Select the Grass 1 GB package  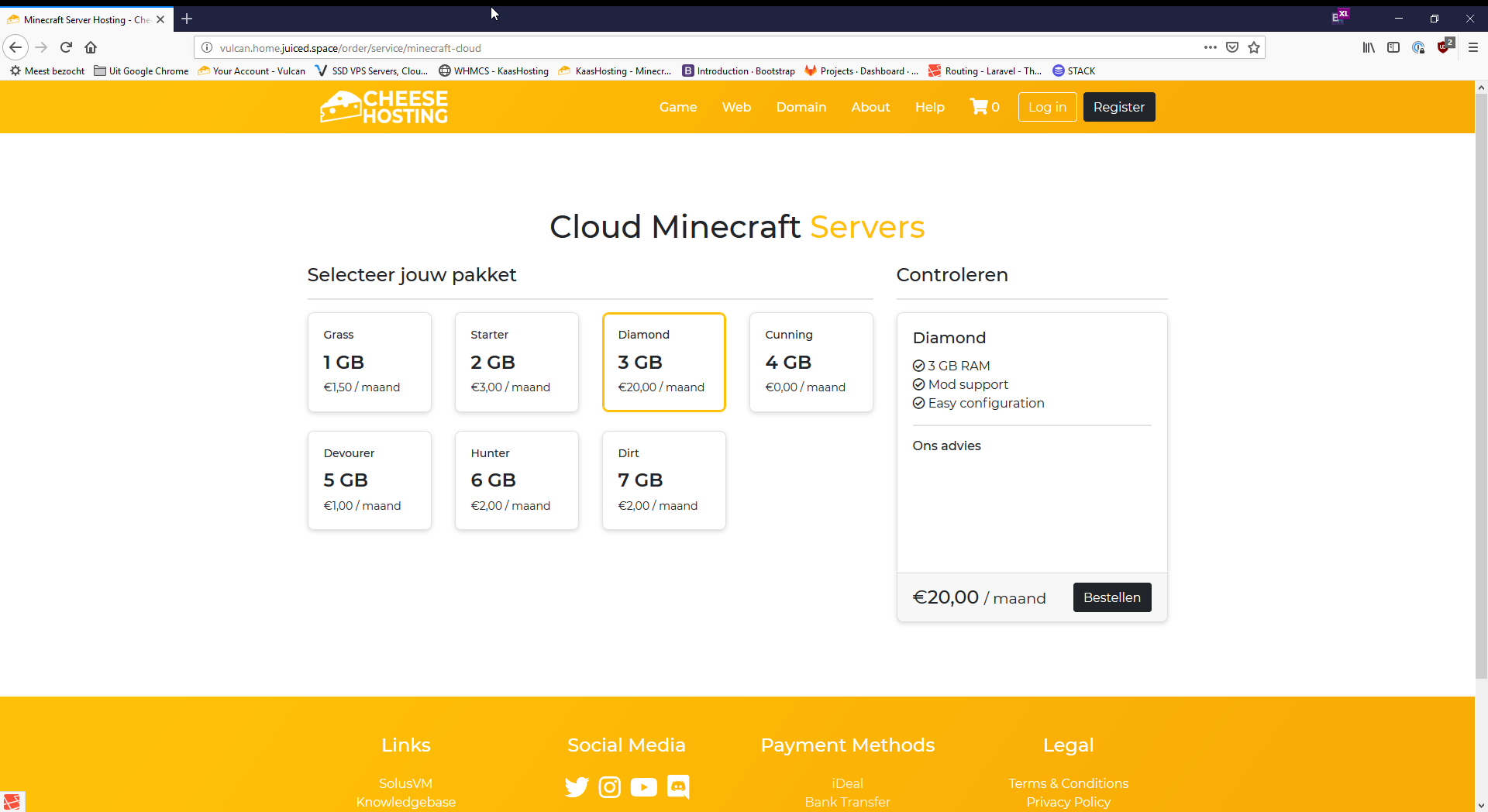point(370,362)
